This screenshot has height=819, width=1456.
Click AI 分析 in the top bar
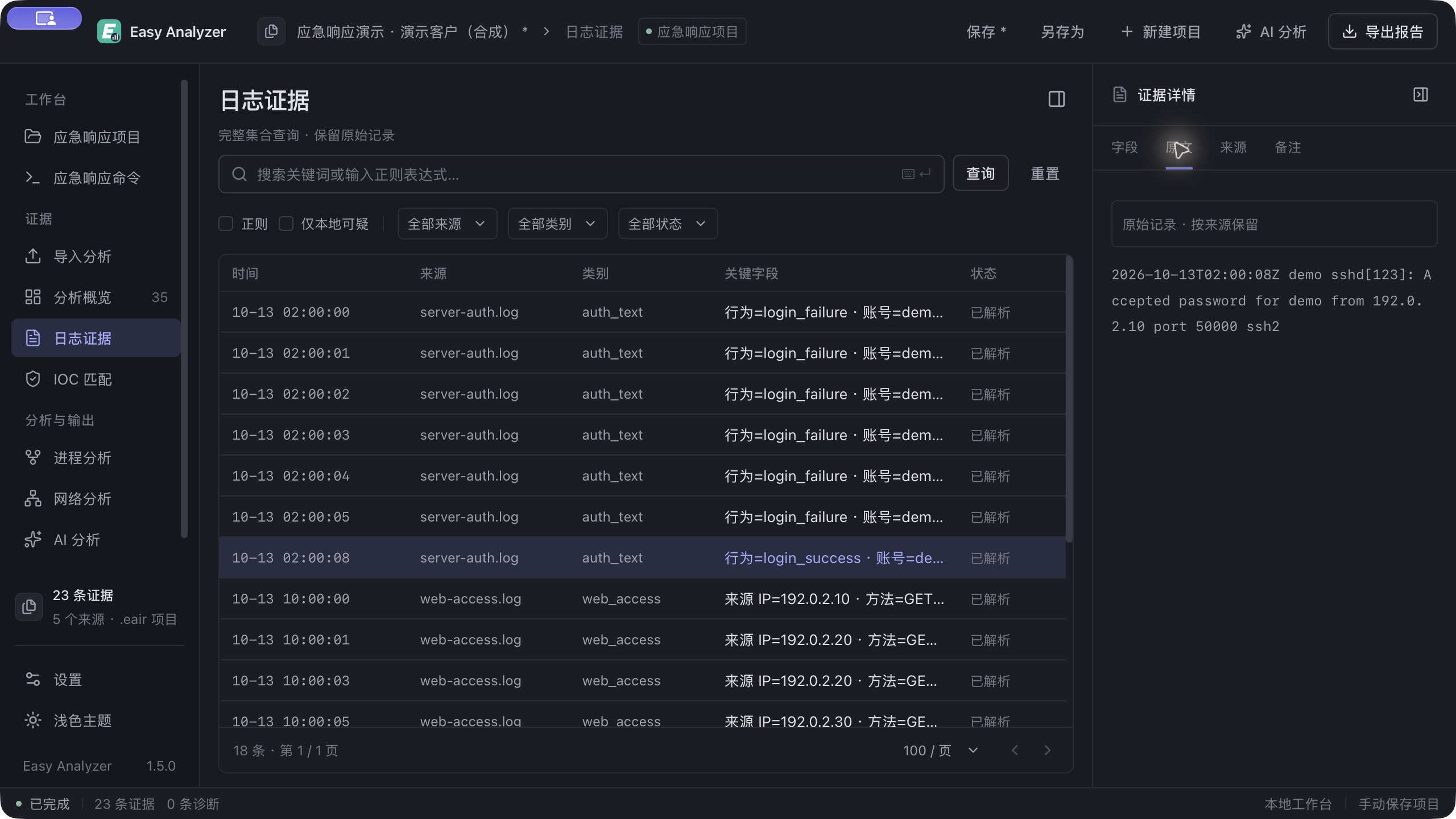1272,32
